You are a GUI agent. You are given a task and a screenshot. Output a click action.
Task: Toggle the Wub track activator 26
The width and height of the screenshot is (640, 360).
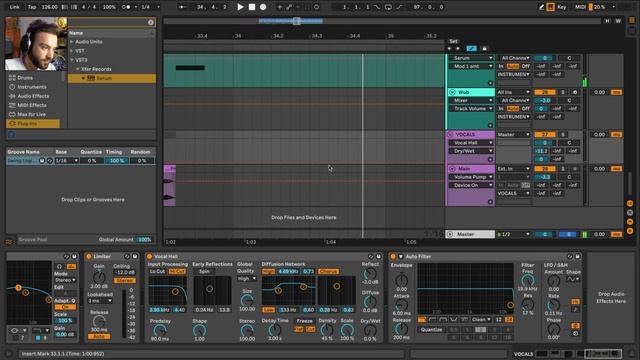(544, 92)
